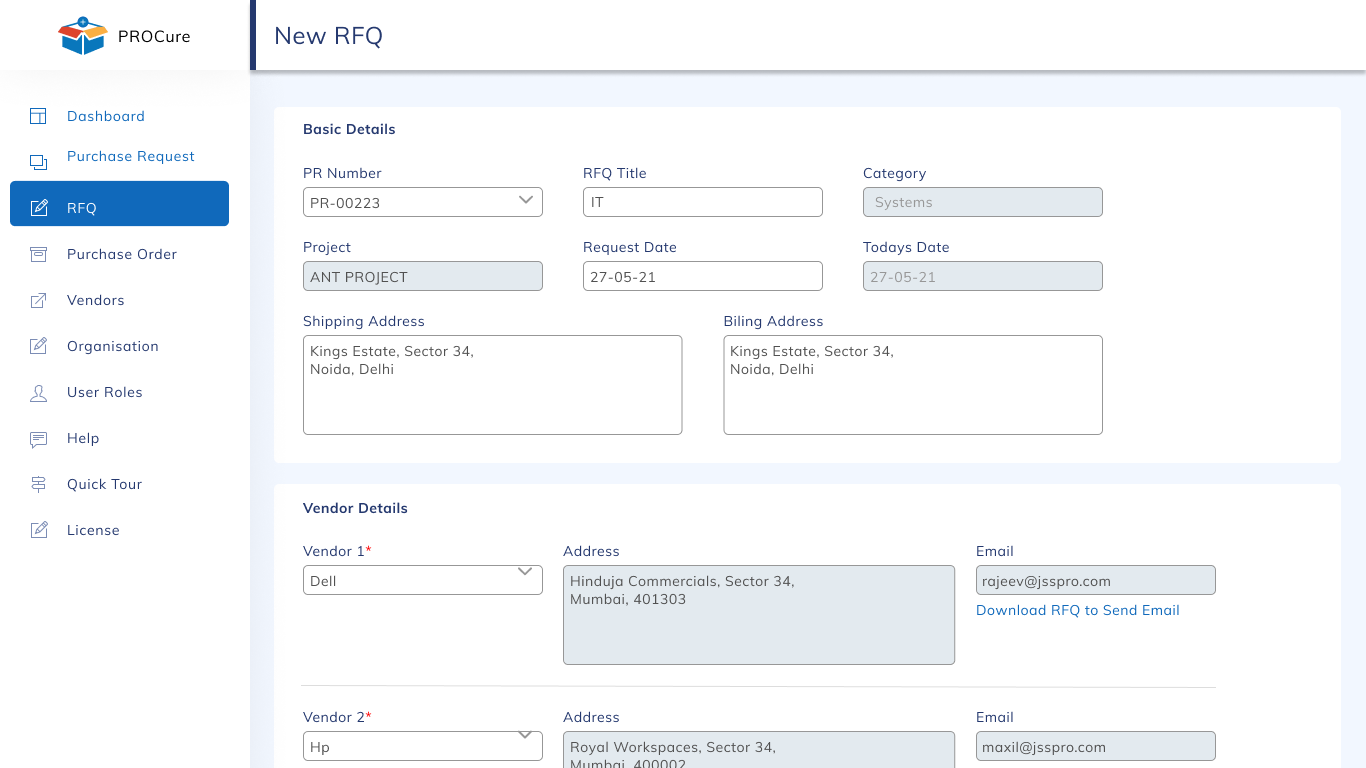Viewport: 1366px width, 768px height.
Task: Click the License sidebar icon
Action: point(38,530)
